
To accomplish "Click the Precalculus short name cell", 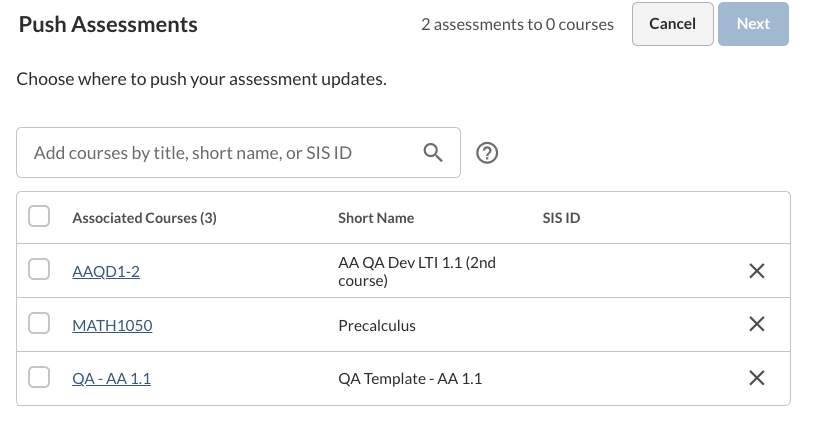I will coord(377,326).
